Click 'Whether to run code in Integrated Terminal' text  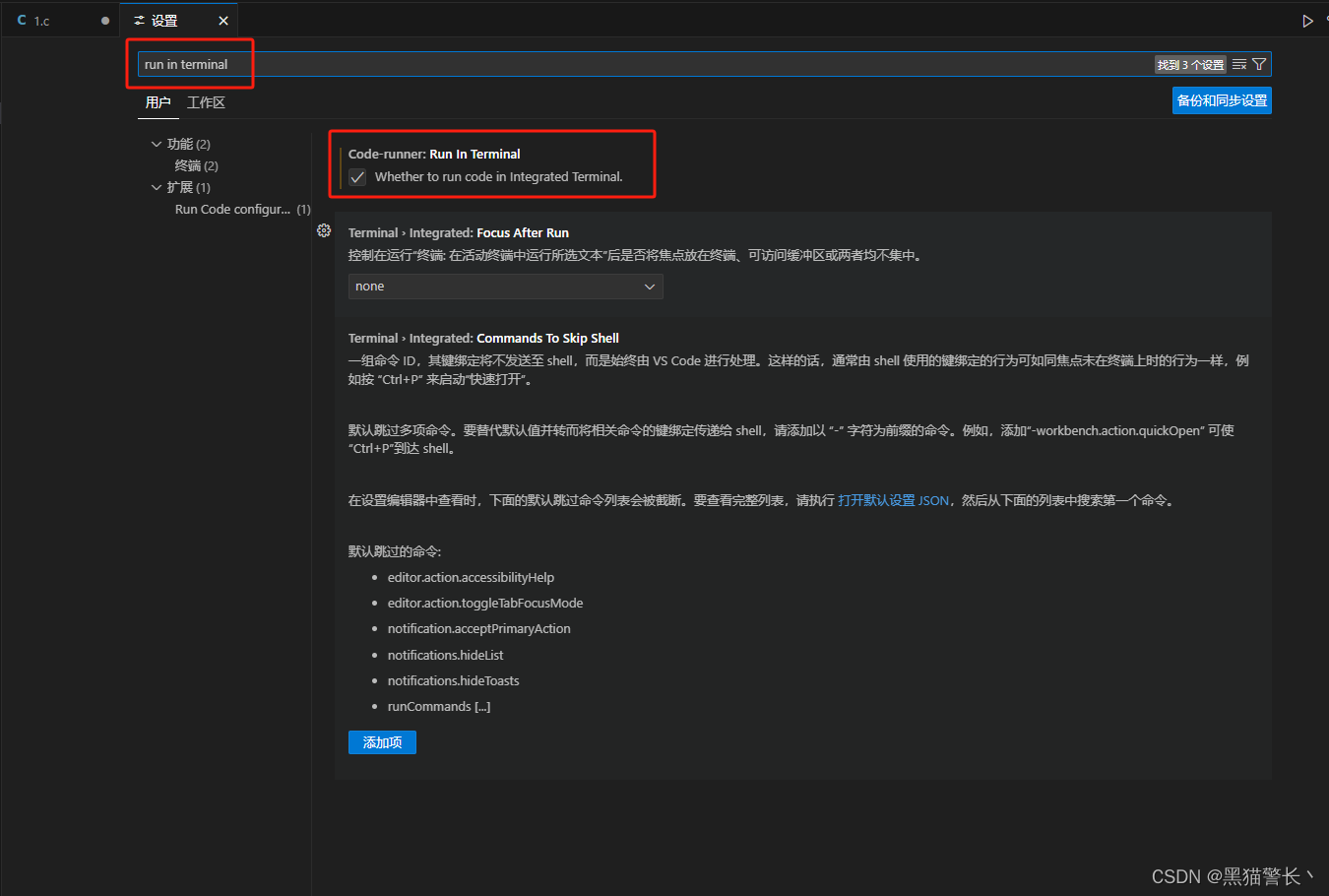coord(498,177)
